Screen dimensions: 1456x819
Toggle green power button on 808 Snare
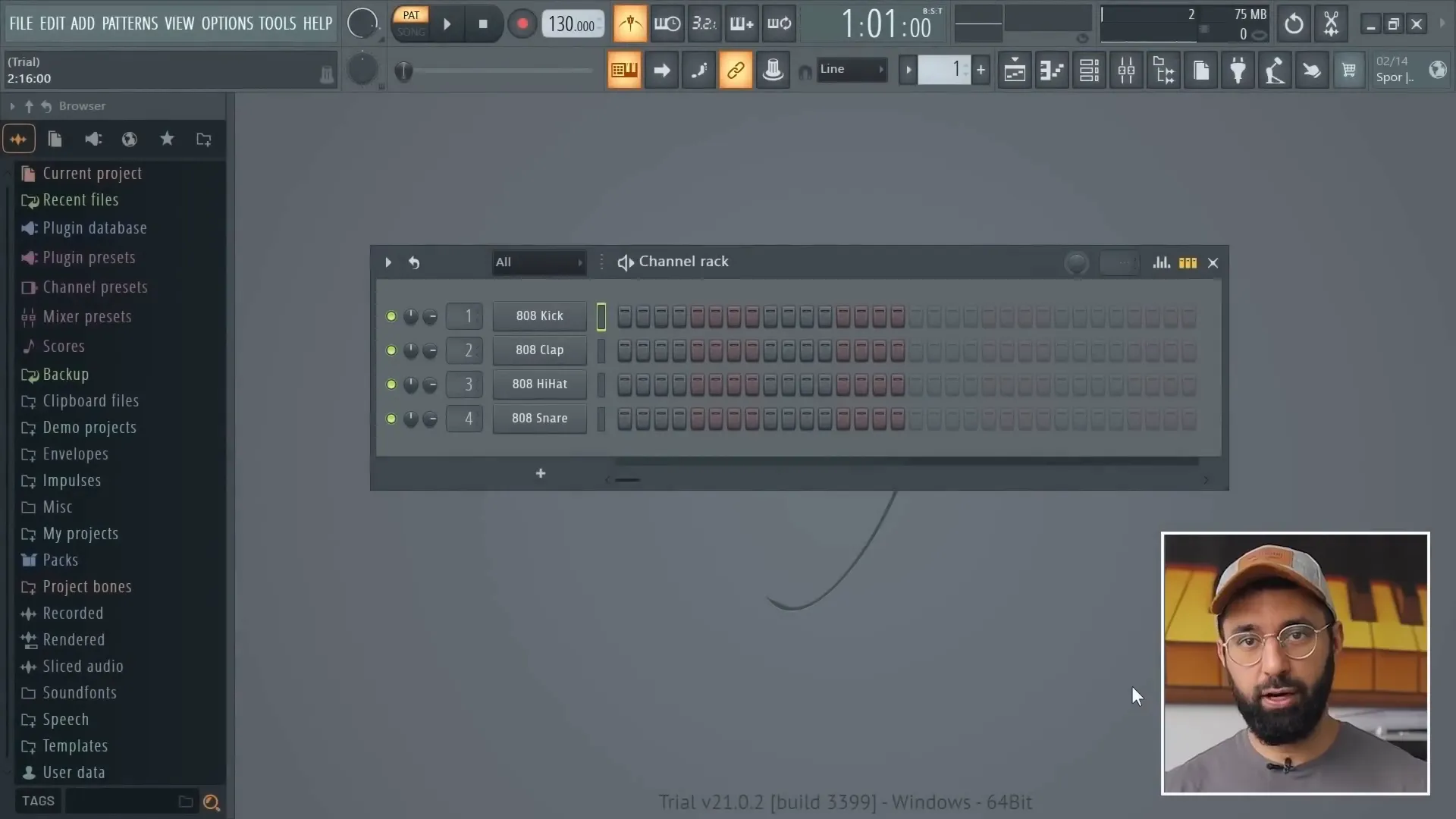pos(390,418)
